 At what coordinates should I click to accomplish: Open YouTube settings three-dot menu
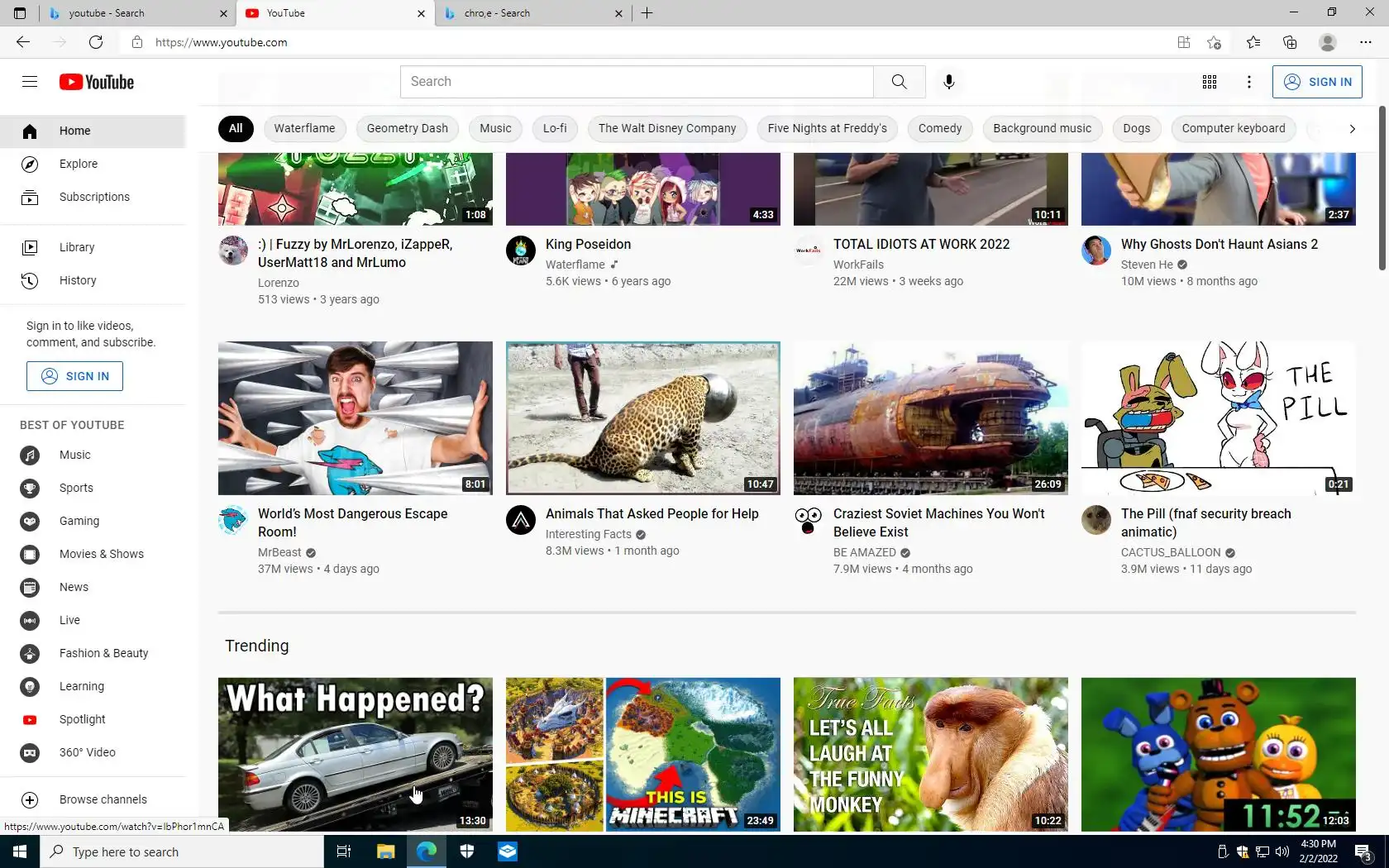(1249, 82)
